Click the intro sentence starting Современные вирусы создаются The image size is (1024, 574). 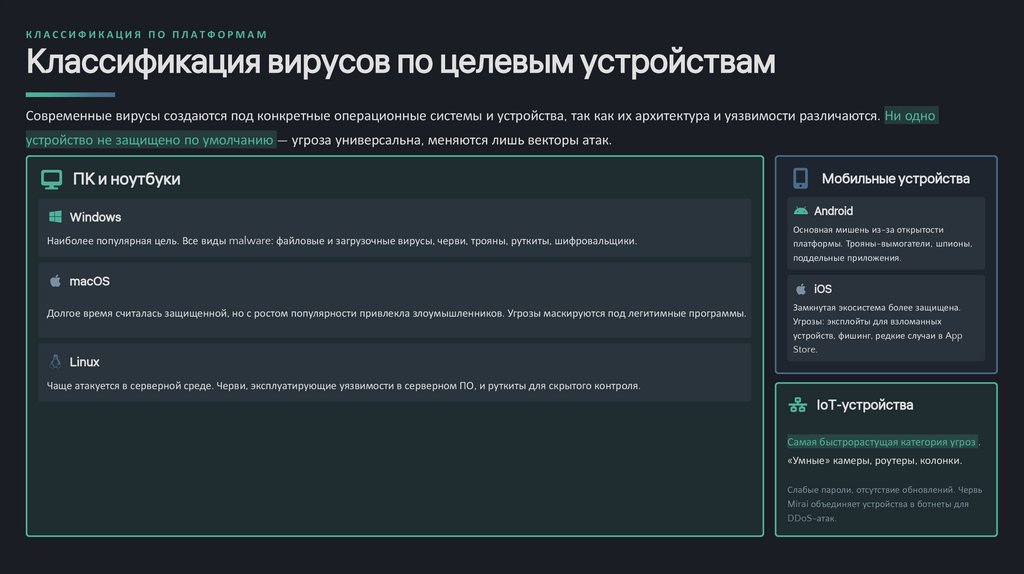click(x=453, y=116)
